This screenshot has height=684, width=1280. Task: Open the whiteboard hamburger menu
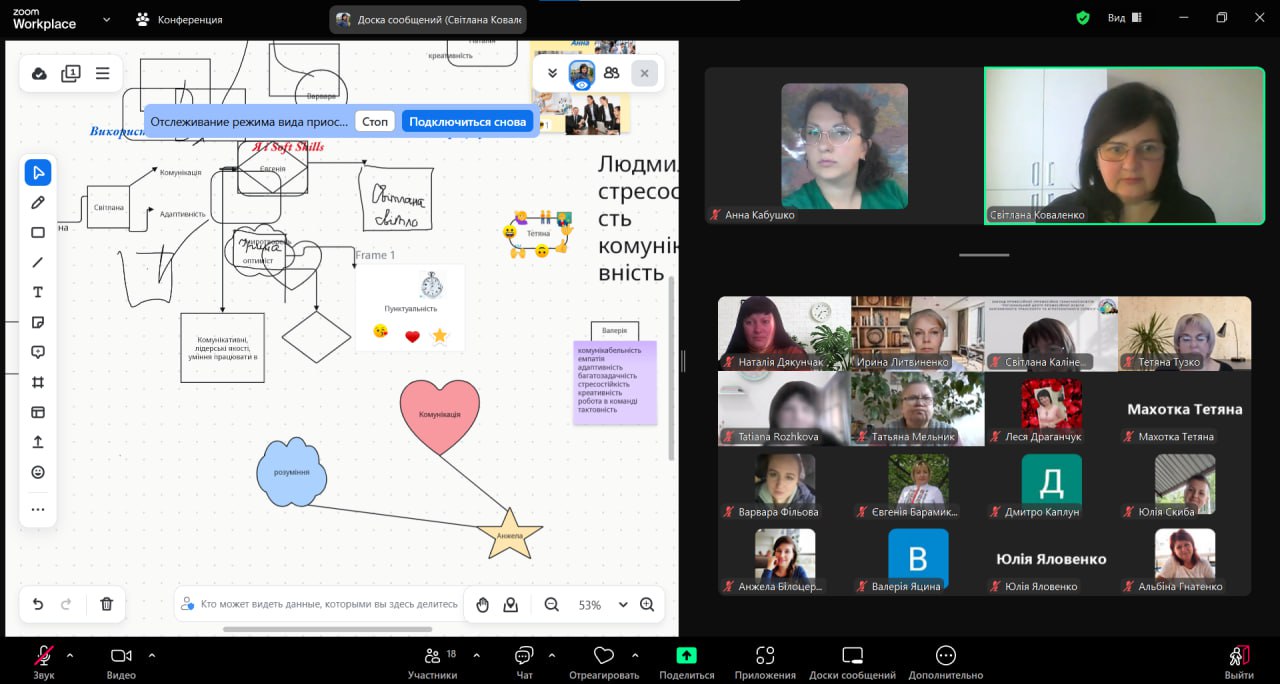click(x=102, y=73)
